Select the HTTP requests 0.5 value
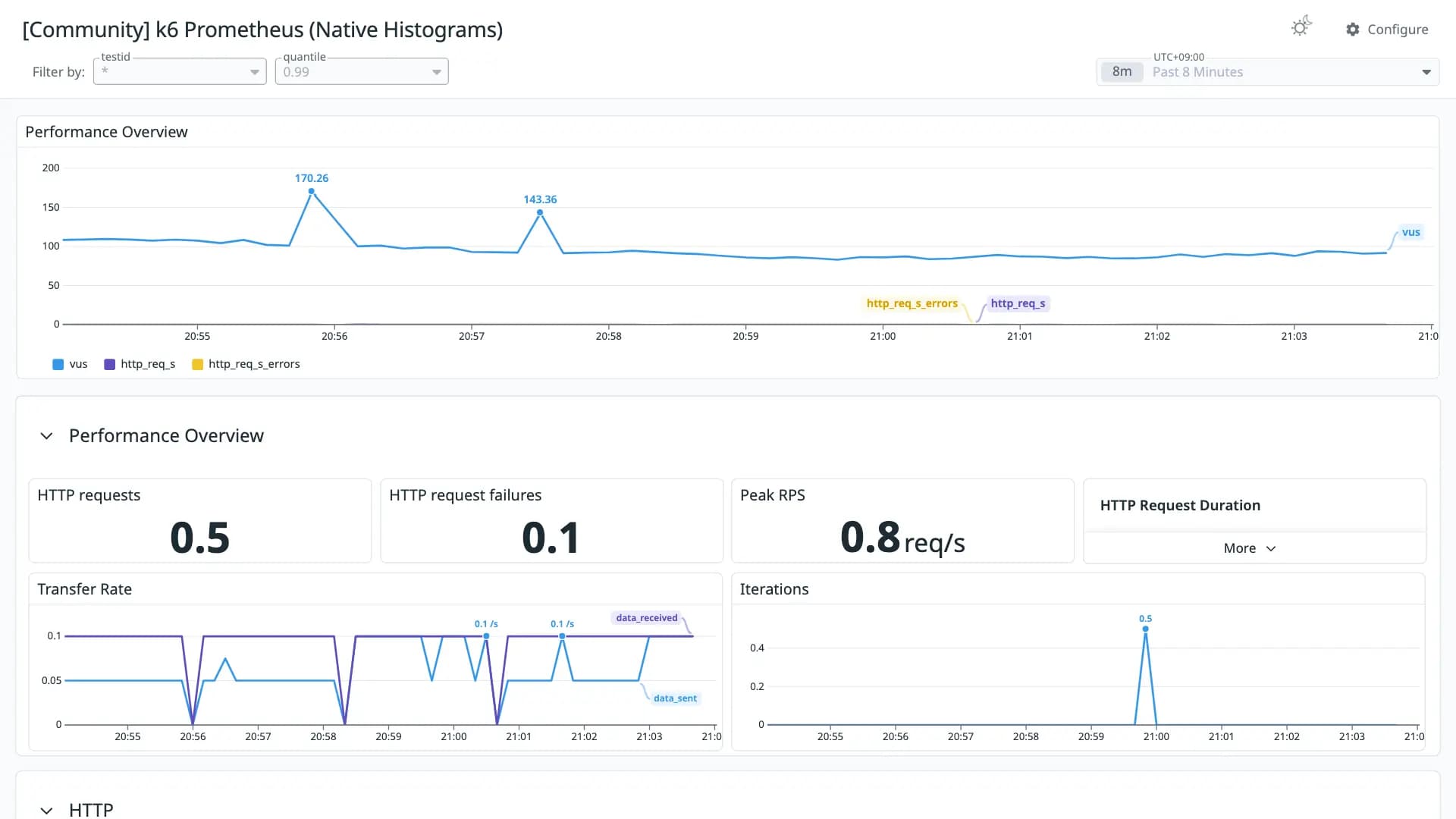The width and height of the screenshot is (1456, 819). point(199,538)
